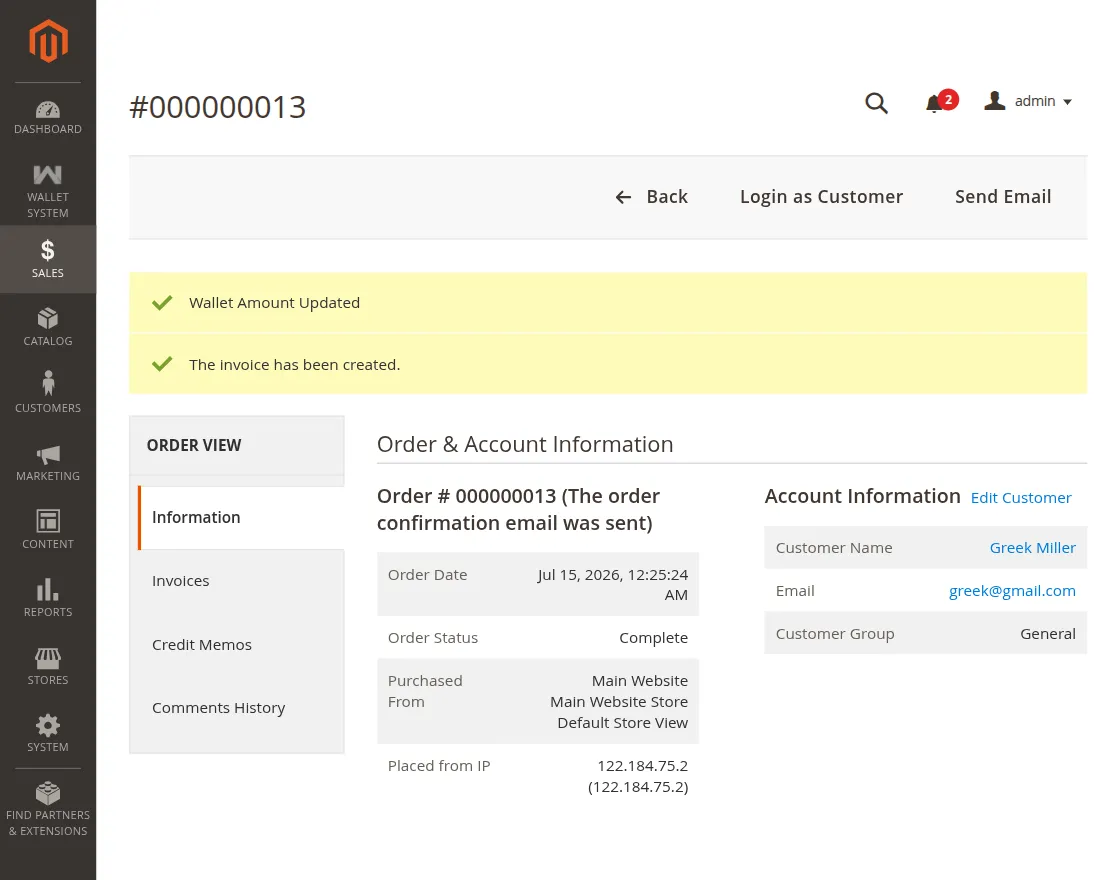Screen dimensions: 1120x880
Task: Open the notifications bell icon
Action: (x=933, y=104)
